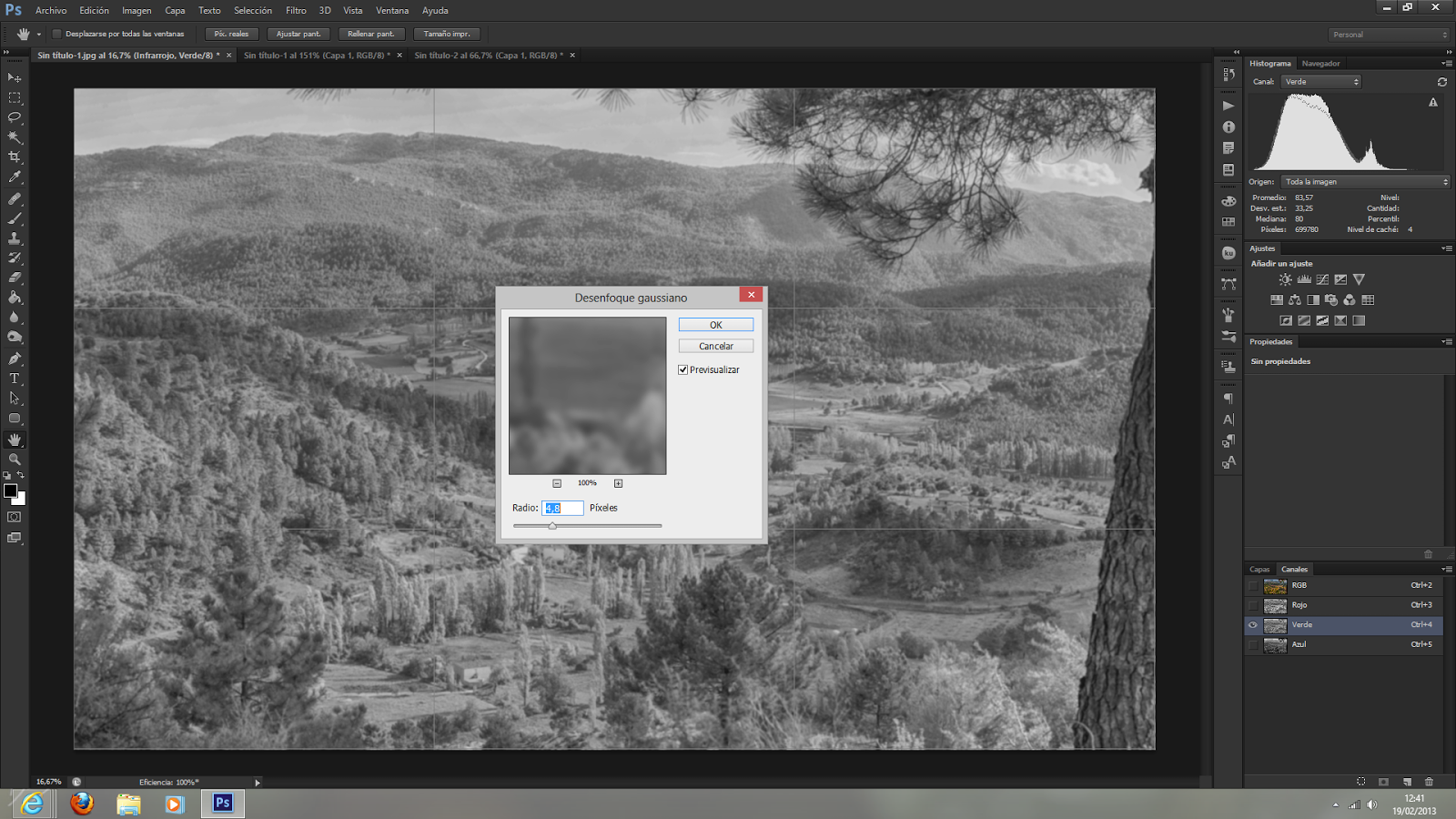Screen dimensions: 1456x819
Task: Open the Imagen menu
Action: tap(136, 11)
